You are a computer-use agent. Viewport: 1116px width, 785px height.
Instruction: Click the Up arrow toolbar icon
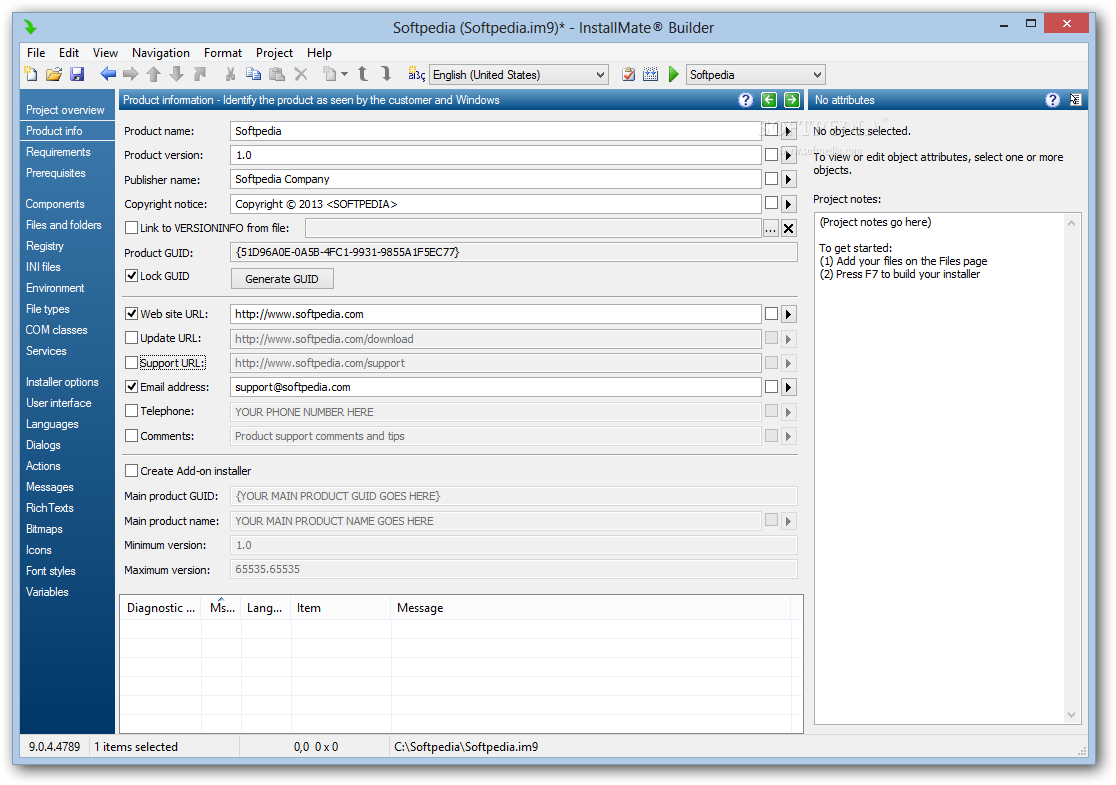coord(154,74)
